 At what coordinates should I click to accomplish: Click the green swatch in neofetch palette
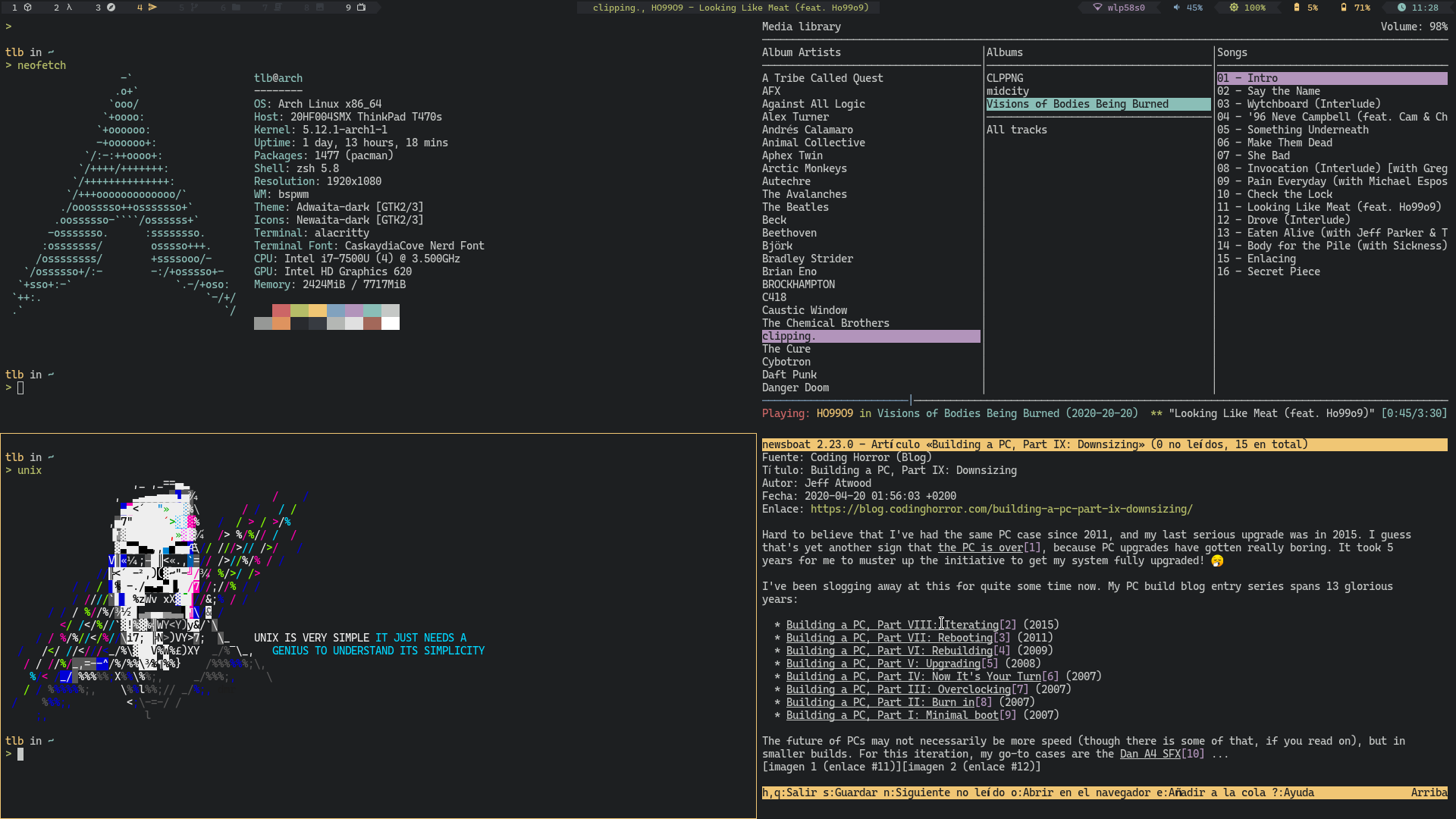300,311
